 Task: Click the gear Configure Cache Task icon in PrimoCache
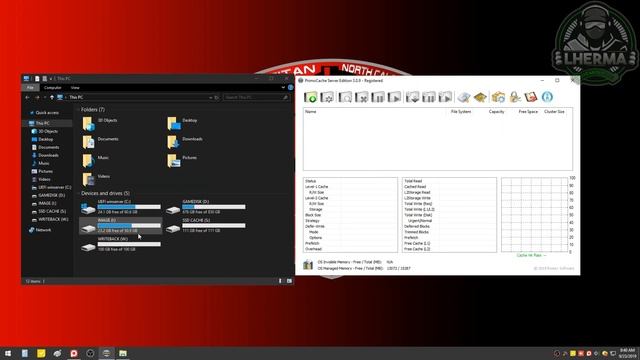[x=327, y=97]
